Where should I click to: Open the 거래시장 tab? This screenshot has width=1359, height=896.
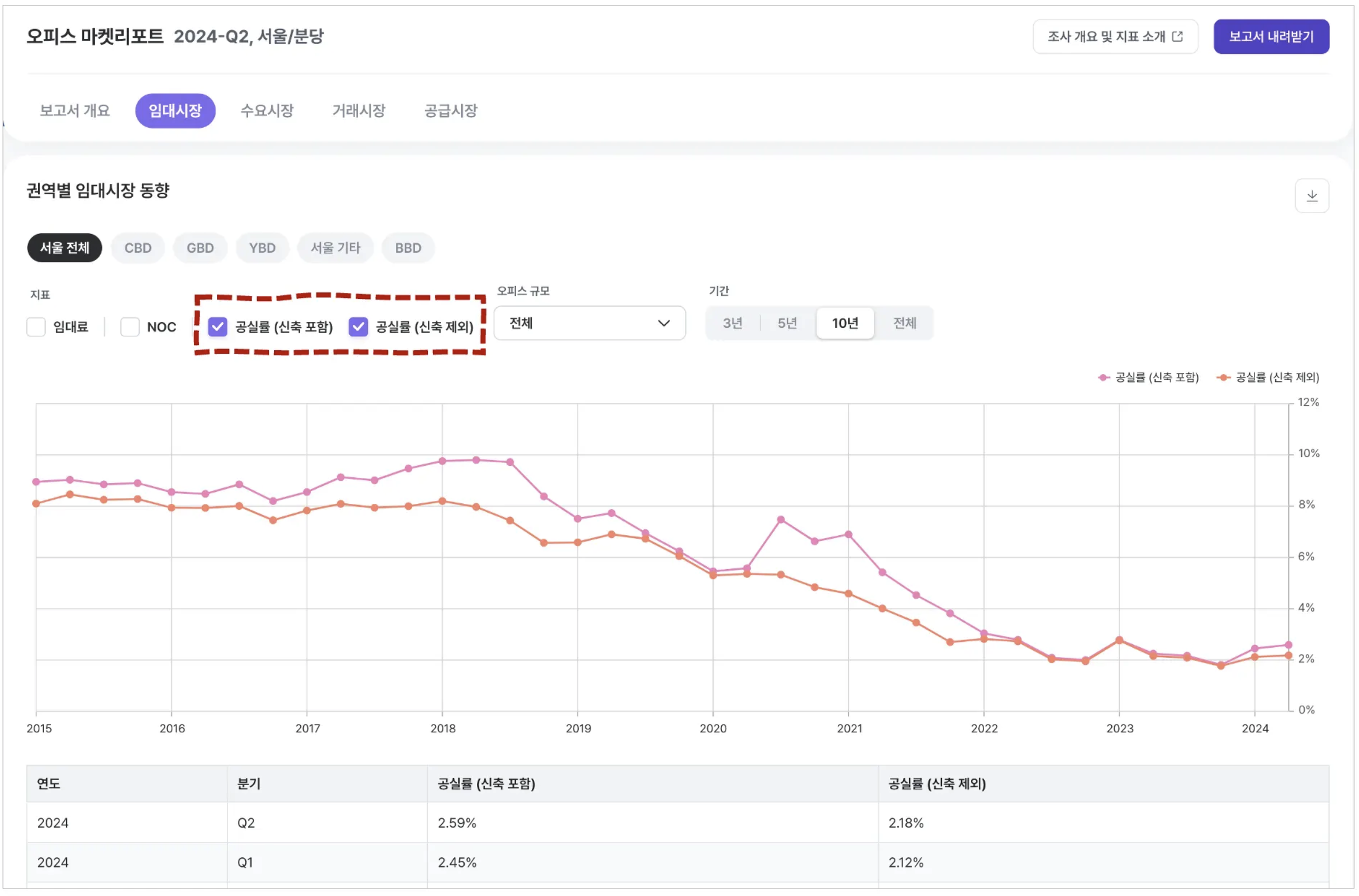359,111
